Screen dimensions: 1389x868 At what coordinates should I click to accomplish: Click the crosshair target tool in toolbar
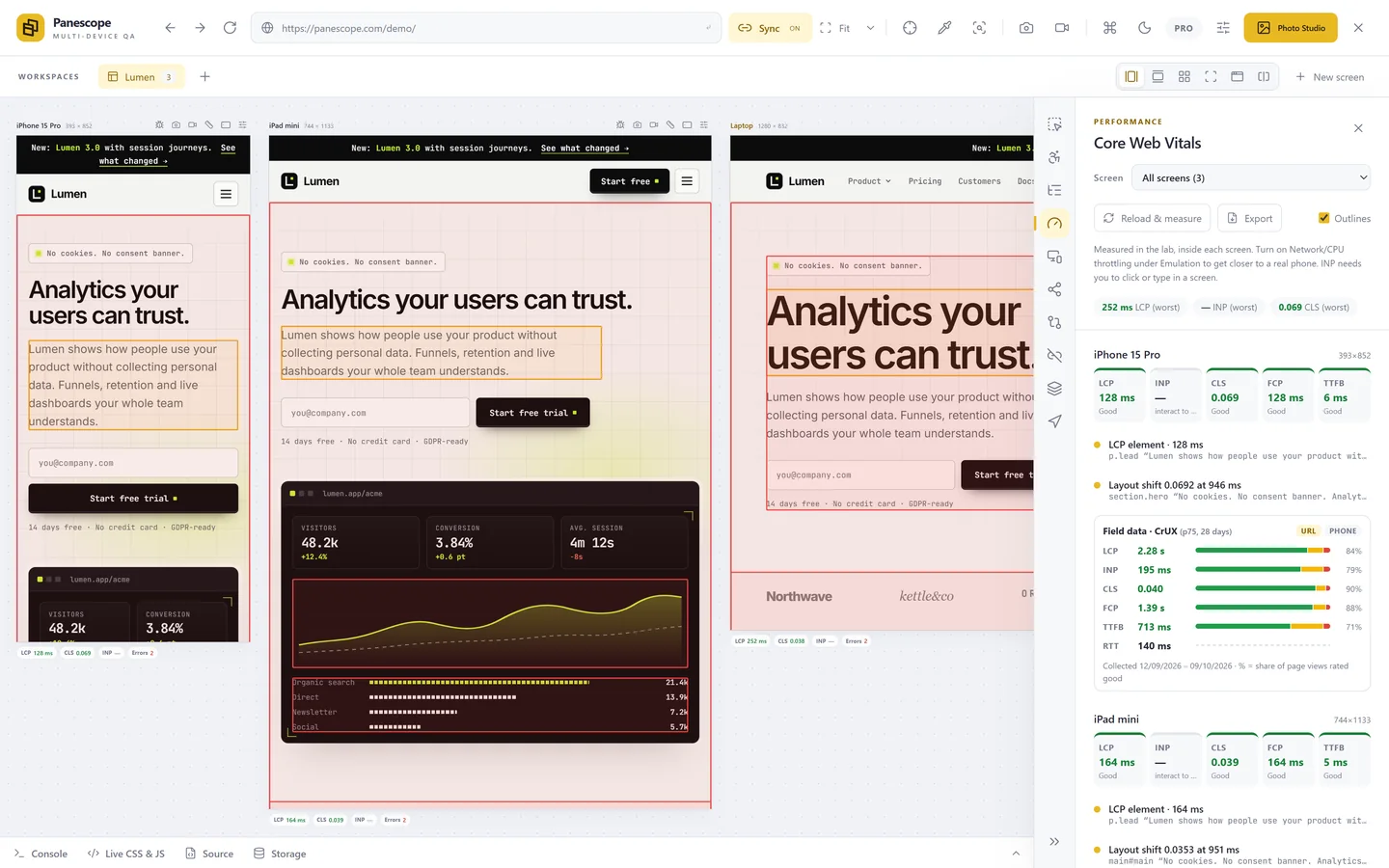coord(910,28)
